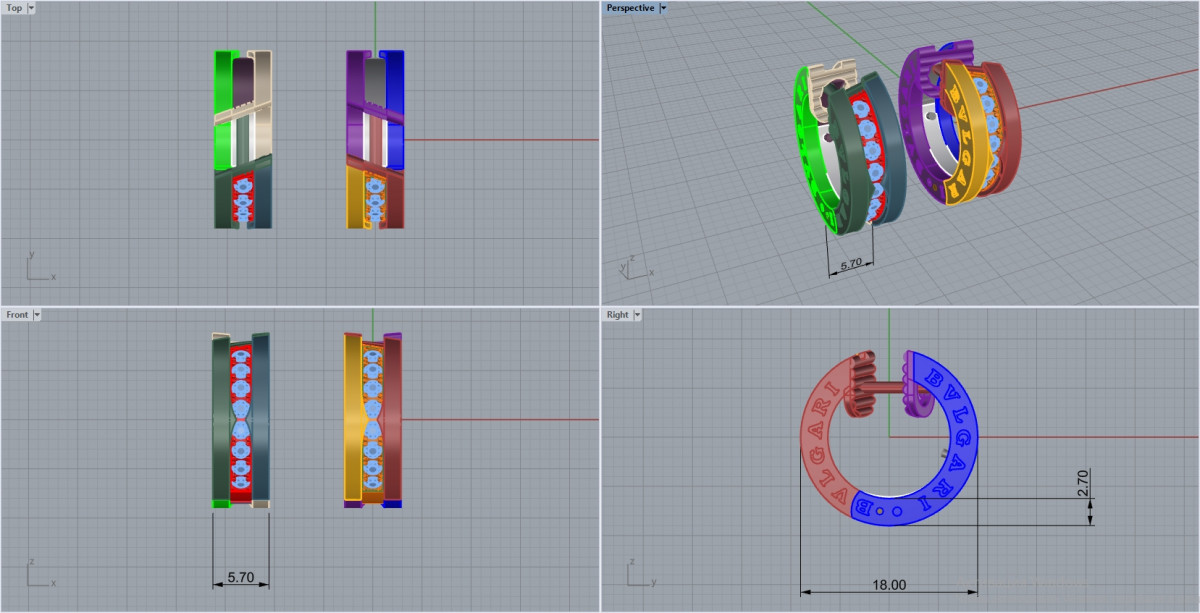Activate the Right viewport title label
Screen dimensions: 1200x613
click(618, 314)
